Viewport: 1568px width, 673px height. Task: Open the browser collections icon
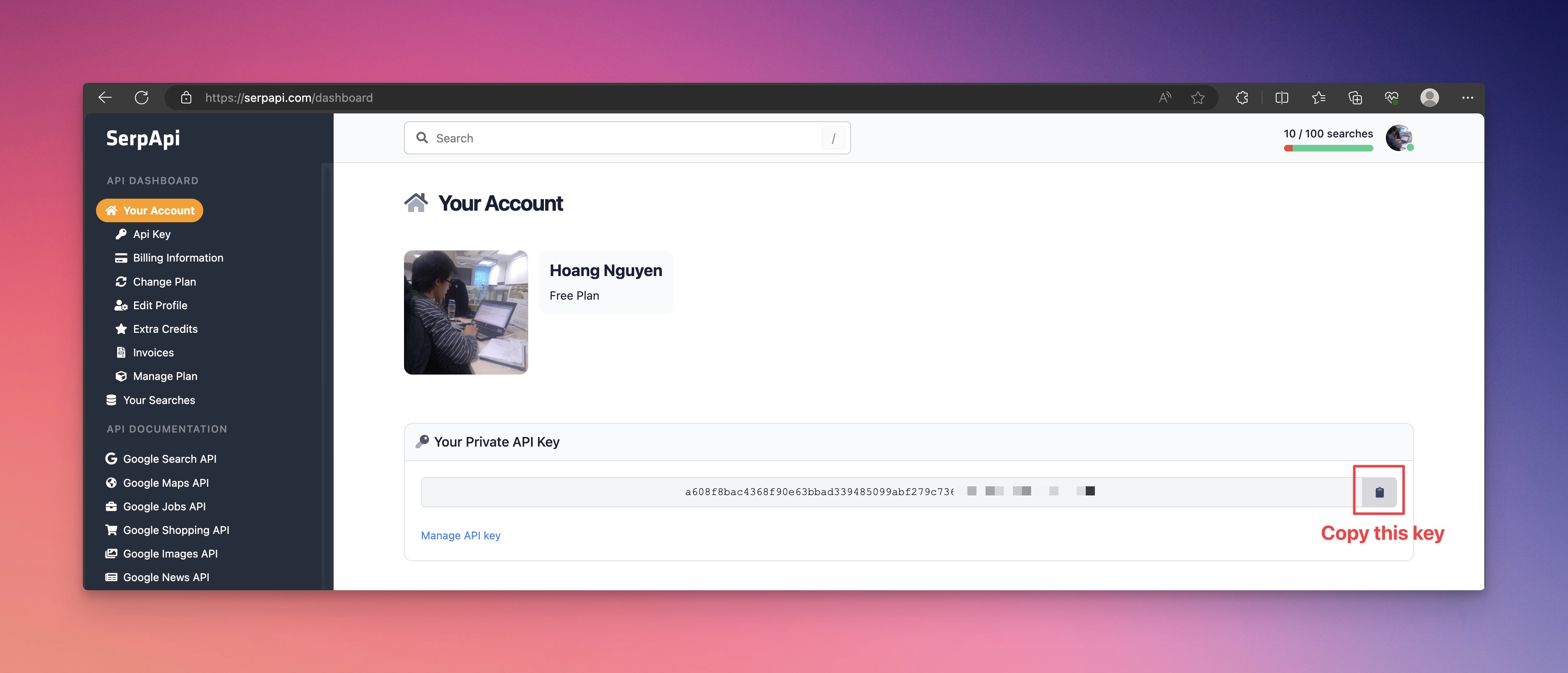click(x=1355, y=97)
